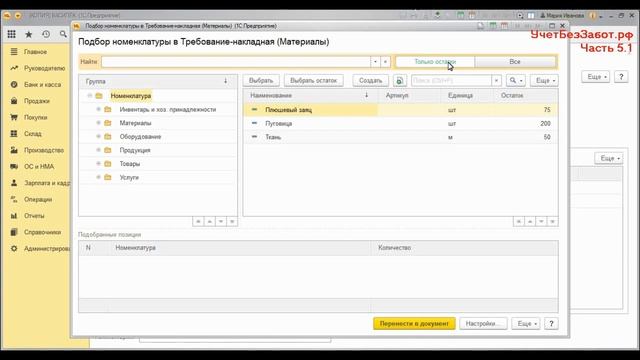This screenshot has height=360, width=640.
Task: Open Главное section in sidebar
Action: (x=36, y=52)
